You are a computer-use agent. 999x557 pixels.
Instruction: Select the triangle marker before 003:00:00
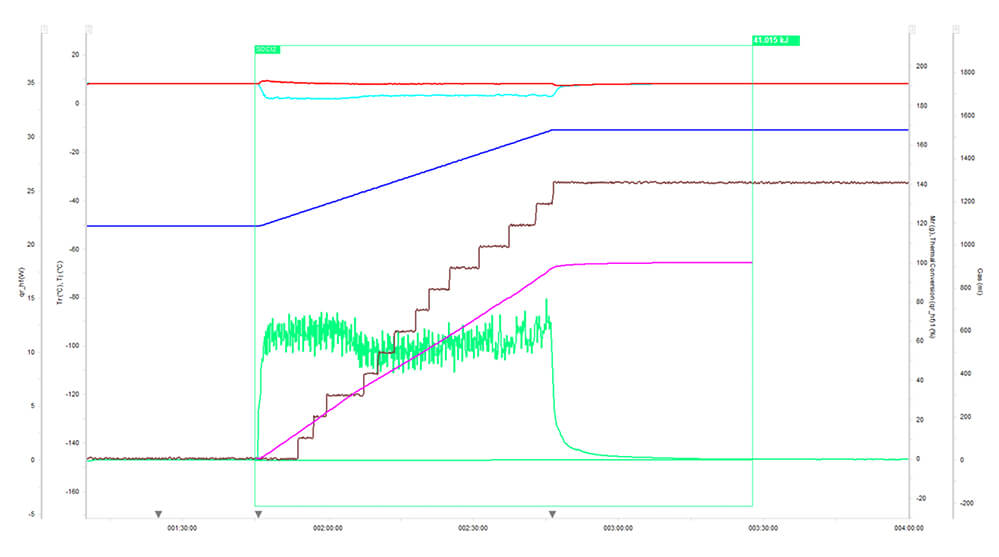(x=552, y=514)
